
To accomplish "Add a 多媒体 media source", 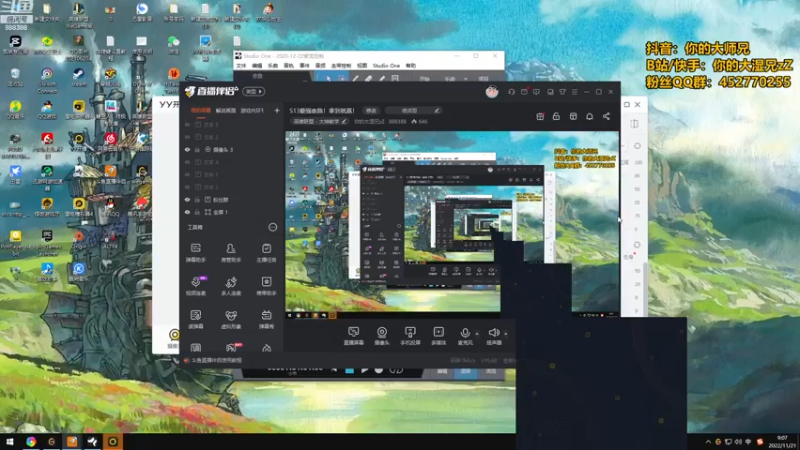I will tap(438, 336).
